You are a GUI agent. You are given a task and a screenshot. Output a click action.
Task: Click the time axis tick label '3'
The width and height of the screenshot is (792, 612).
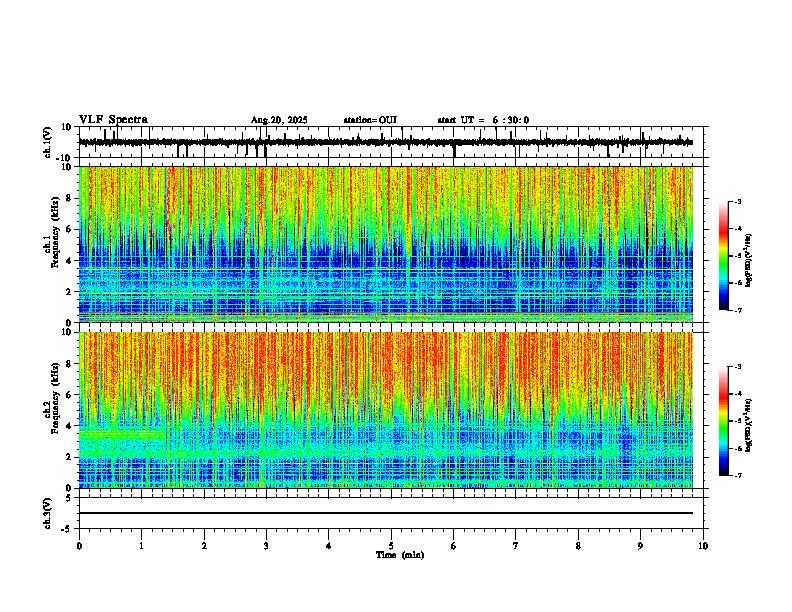266,545
